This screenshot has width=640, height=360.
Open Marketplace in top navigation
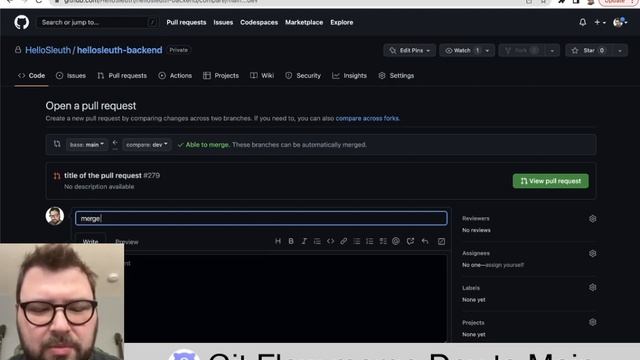pos(304,22)
